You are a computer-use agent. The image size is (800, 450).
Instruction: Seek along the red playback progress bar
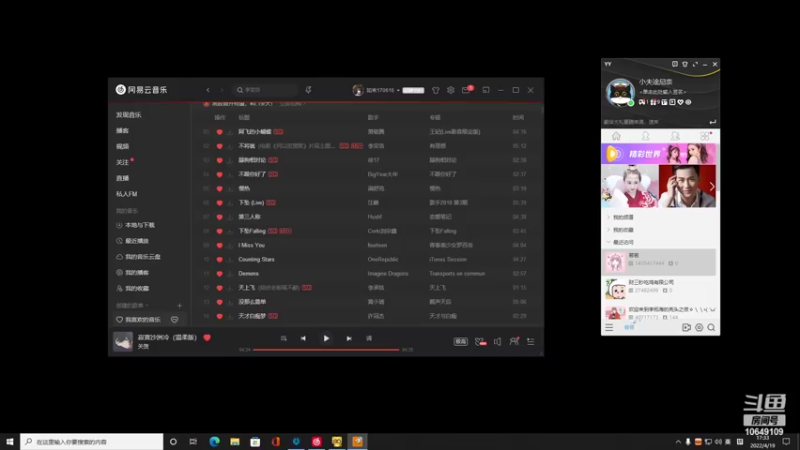click(x=326, y=349)
